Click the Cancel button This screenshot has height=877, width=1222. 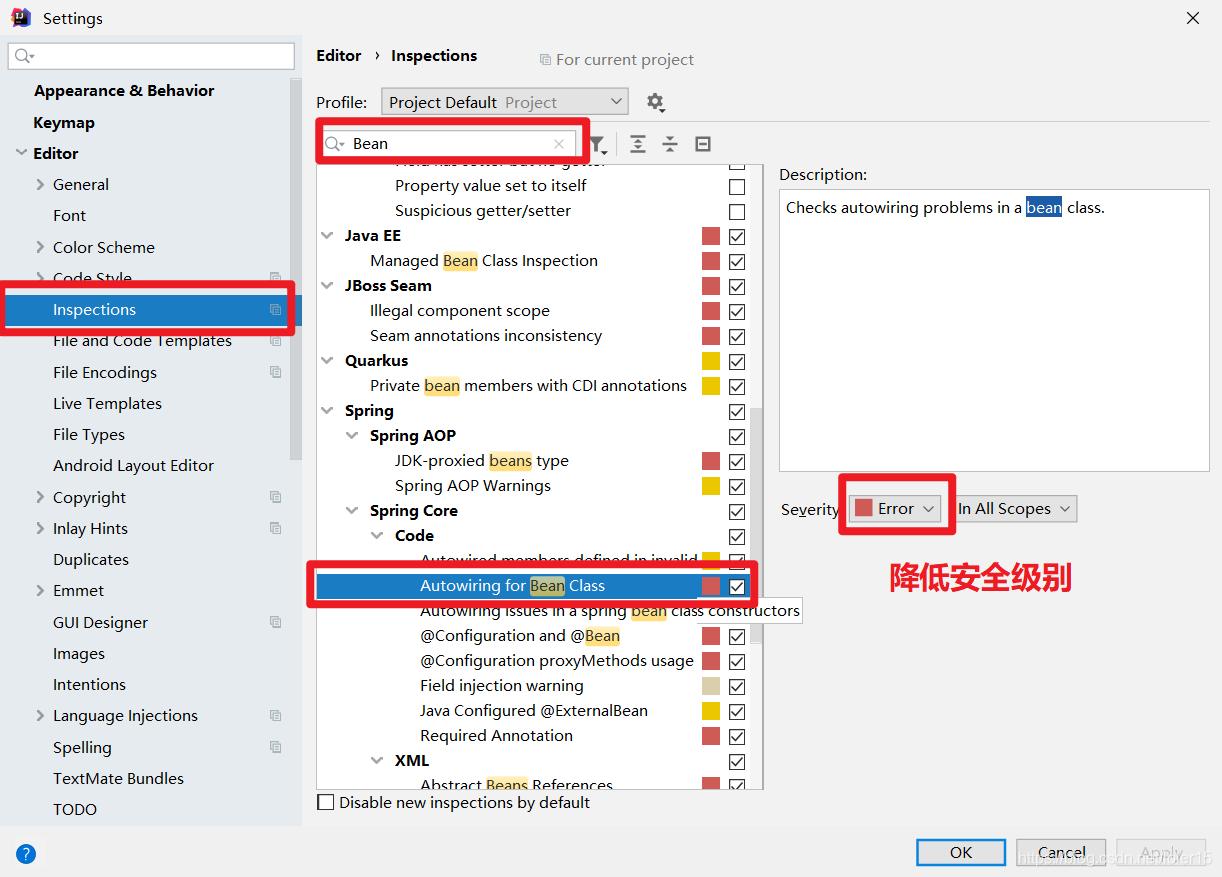[1060, 852]
